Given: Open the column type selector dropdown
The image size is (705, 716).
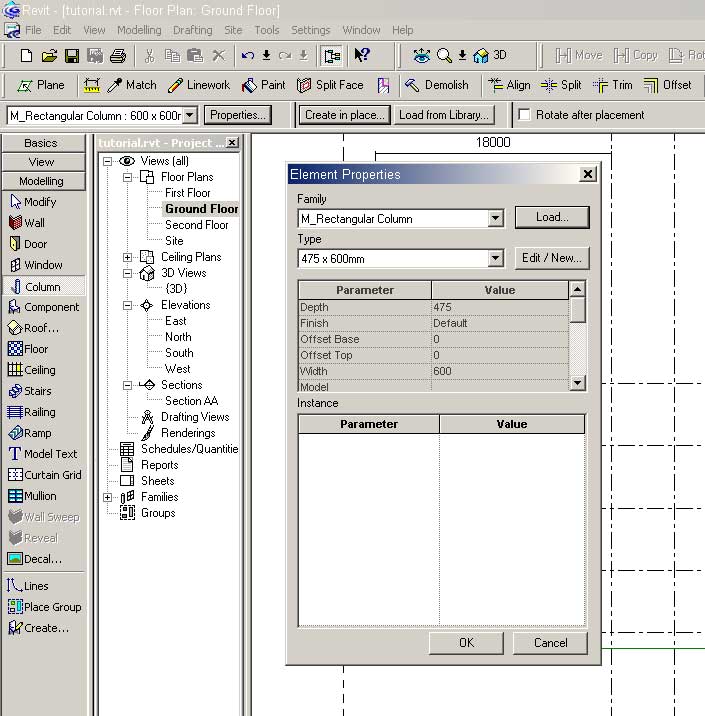Looking at the screenshot, I should pyautogui.click(x=189, y=116).
